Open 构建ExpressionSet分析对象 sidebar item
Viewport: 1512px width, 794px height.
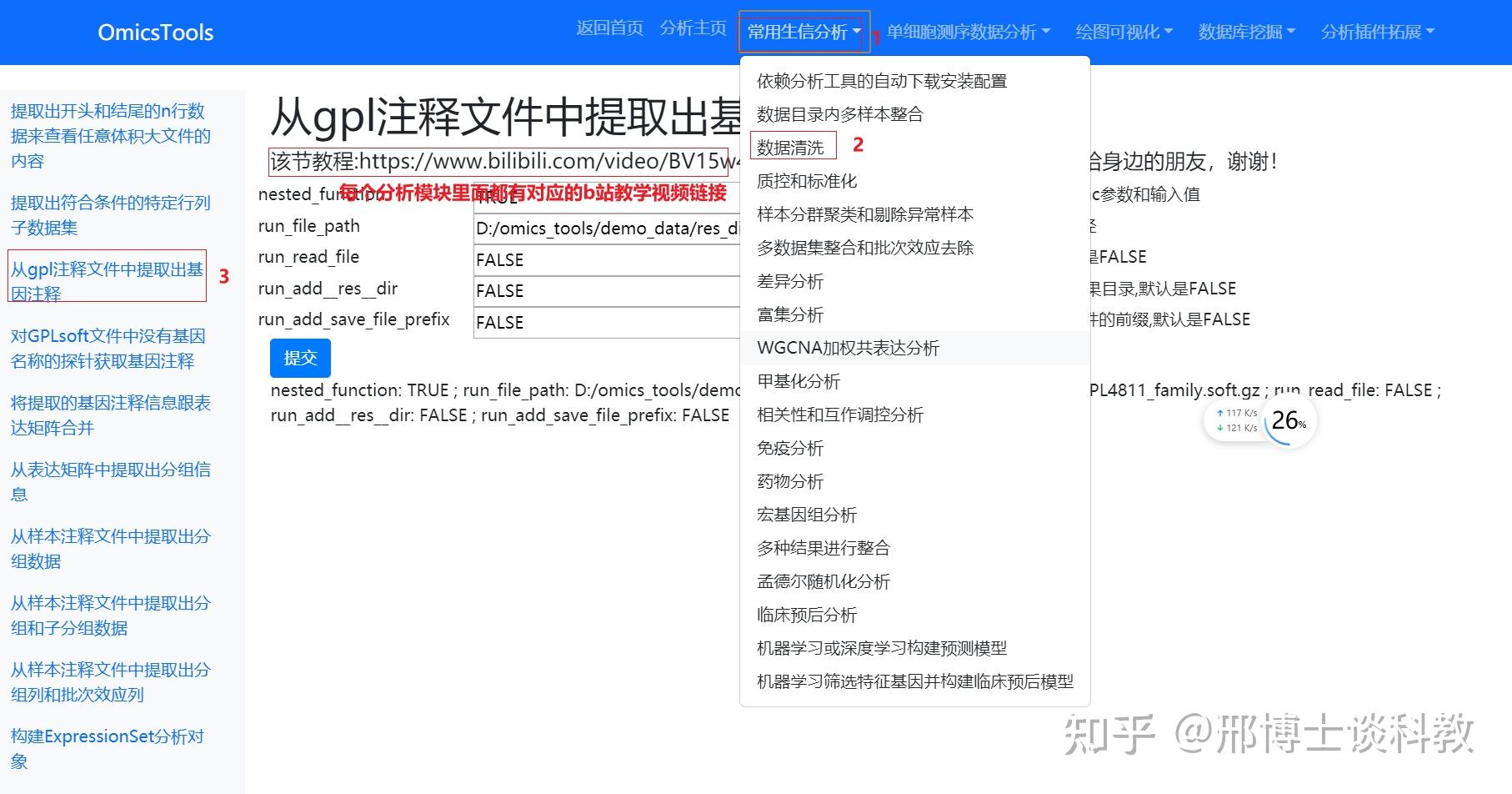point(107,748)
